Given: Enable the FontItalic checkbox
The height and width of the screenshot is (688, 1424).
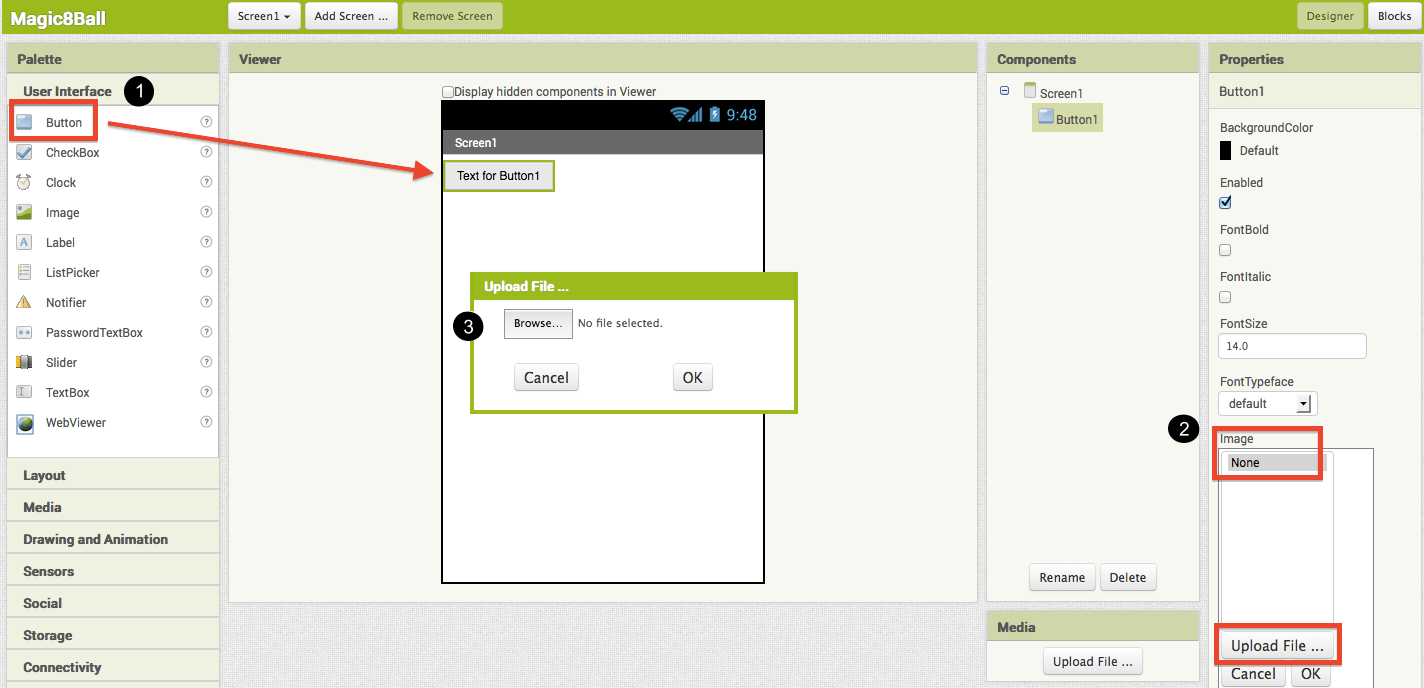Looking at the screenshot, I should pos(1225,297).
